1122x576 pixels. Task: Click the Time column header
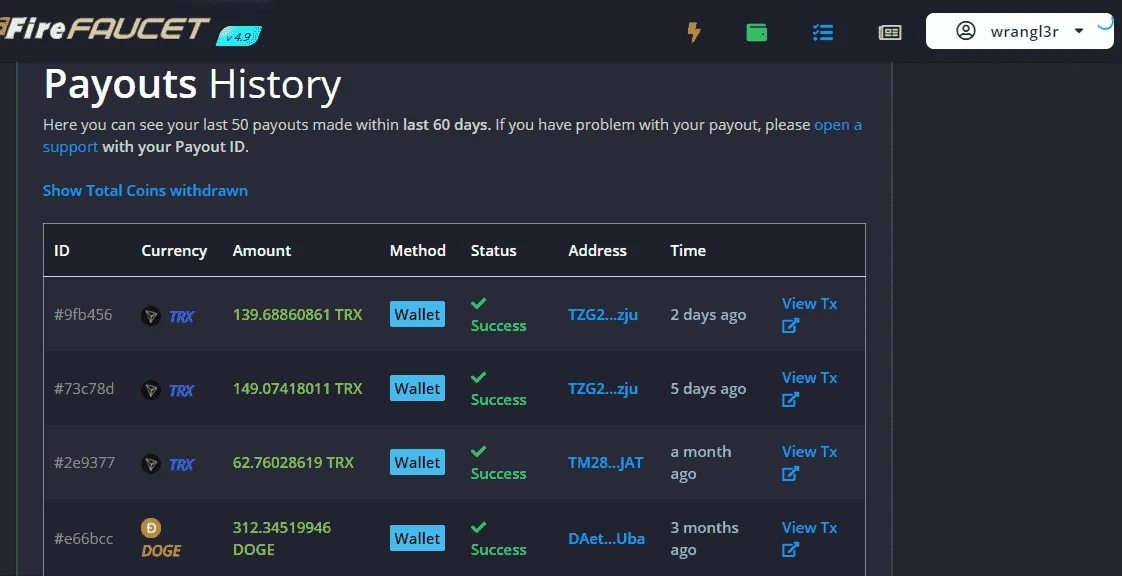click(x=688, y=250)
